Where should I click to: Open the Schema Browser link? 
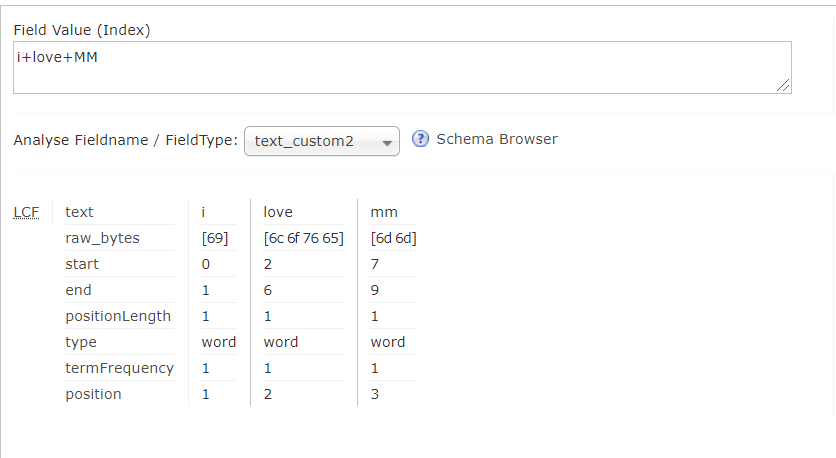497,139
